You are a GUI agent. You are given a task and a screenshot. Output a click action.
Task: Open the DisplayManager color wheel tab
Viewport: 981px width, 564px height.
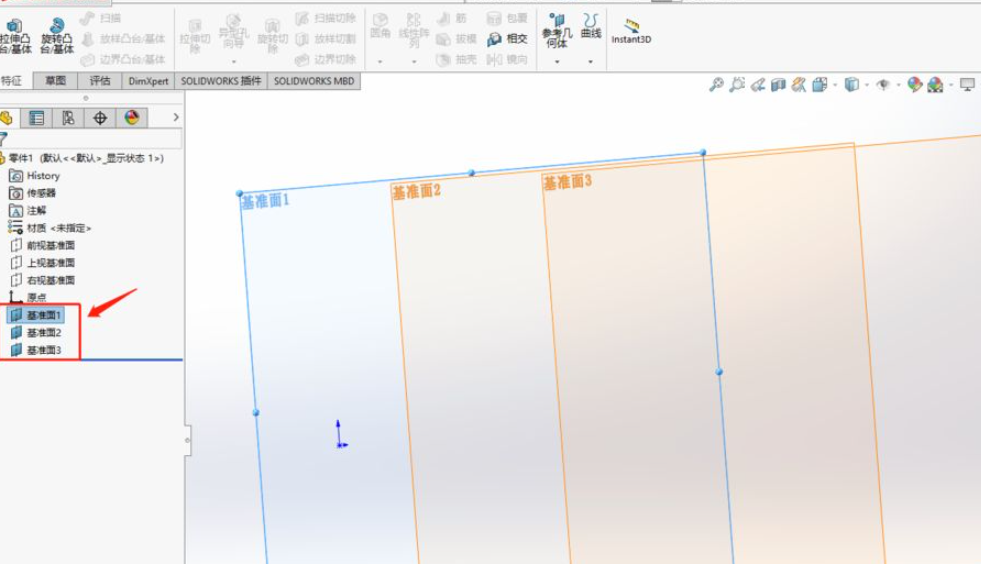(132, 118)
